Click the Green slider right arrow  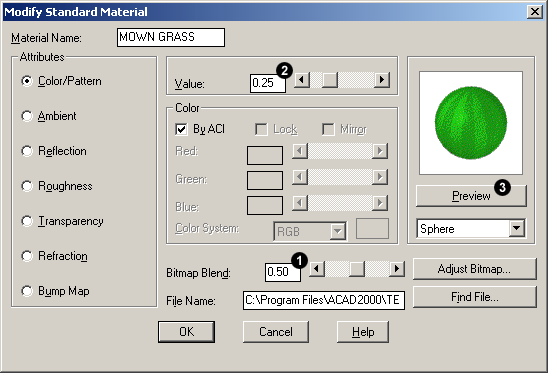click(x=380, y=177)
